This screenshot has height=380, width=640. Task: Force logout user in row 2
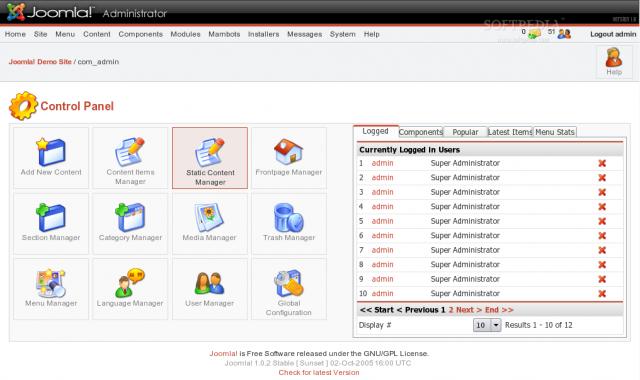click(x=602, y=178)
